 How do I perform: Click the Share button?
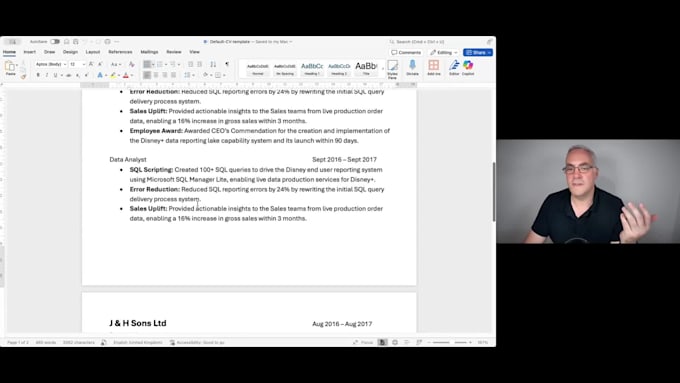pyautogui.click(x=478, y=52)
